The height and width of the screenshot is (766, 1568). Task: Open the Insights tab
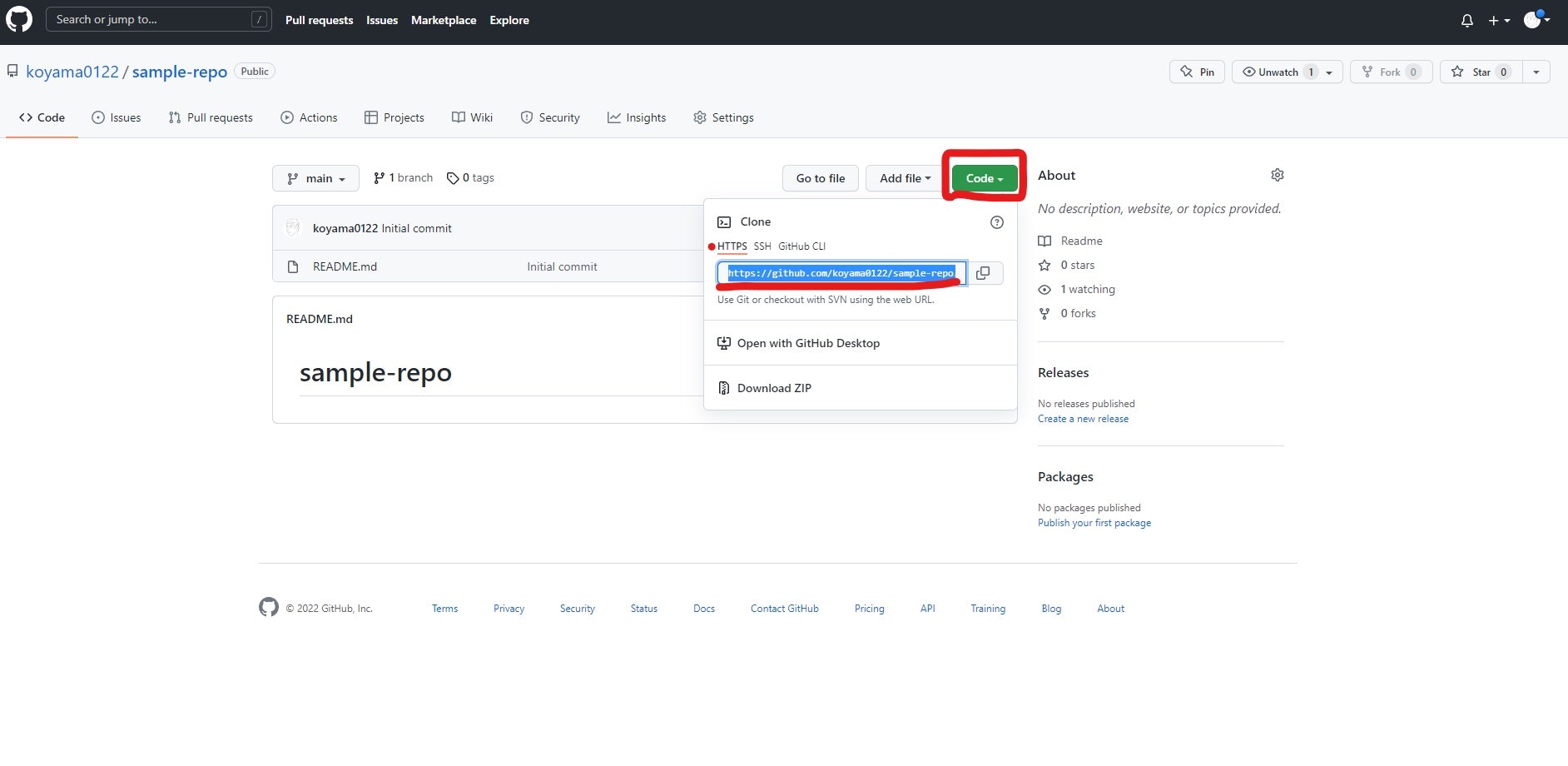pos(637,117)
